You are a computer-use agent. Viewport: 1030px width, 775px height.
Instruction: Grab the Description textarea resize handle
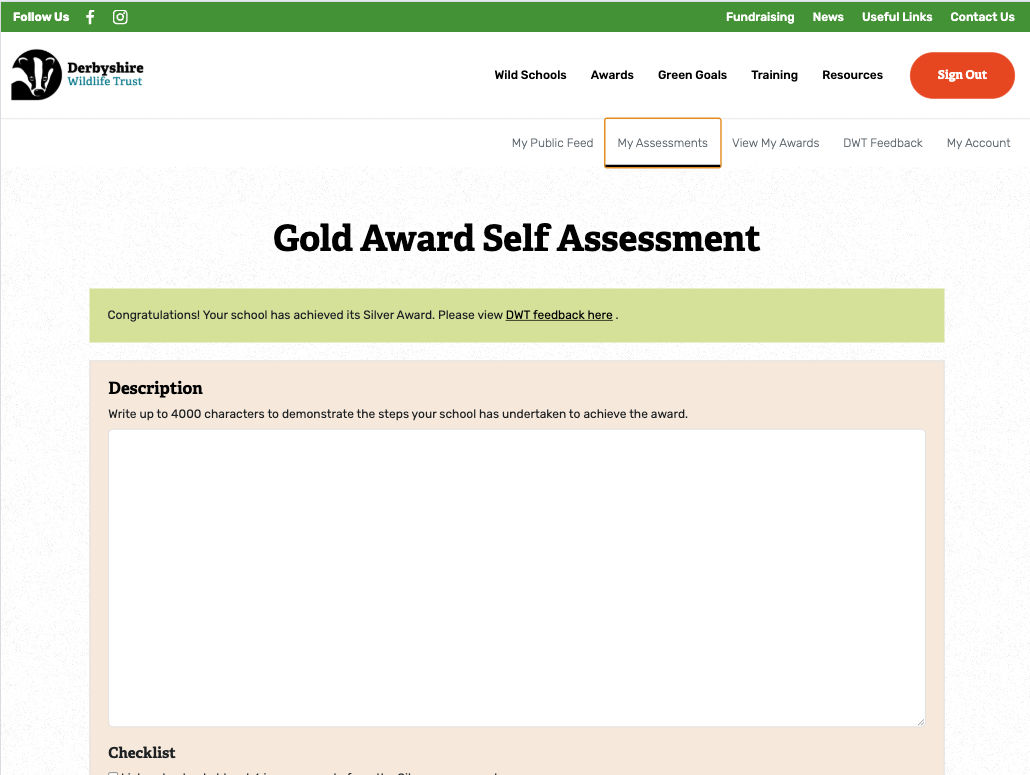(920, 722)
